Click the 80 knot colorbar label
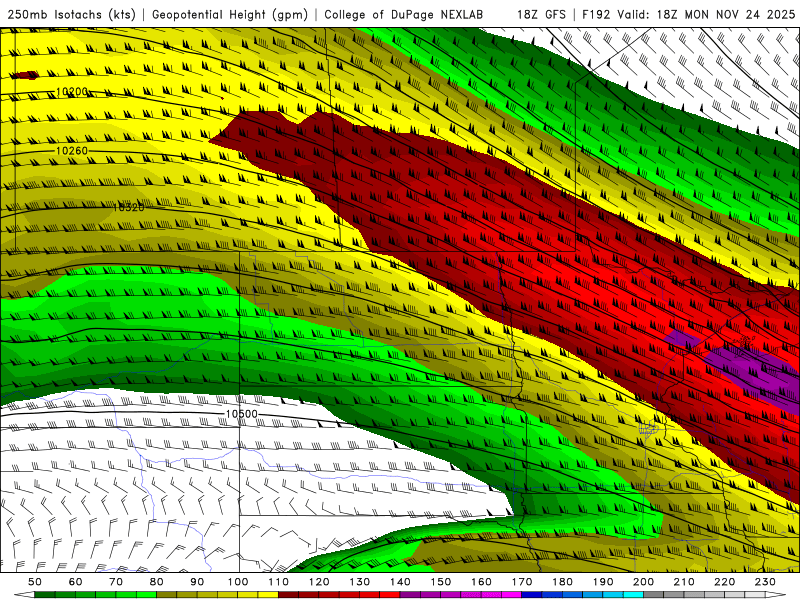Viewport: 800px width, 600px height. 157,582
